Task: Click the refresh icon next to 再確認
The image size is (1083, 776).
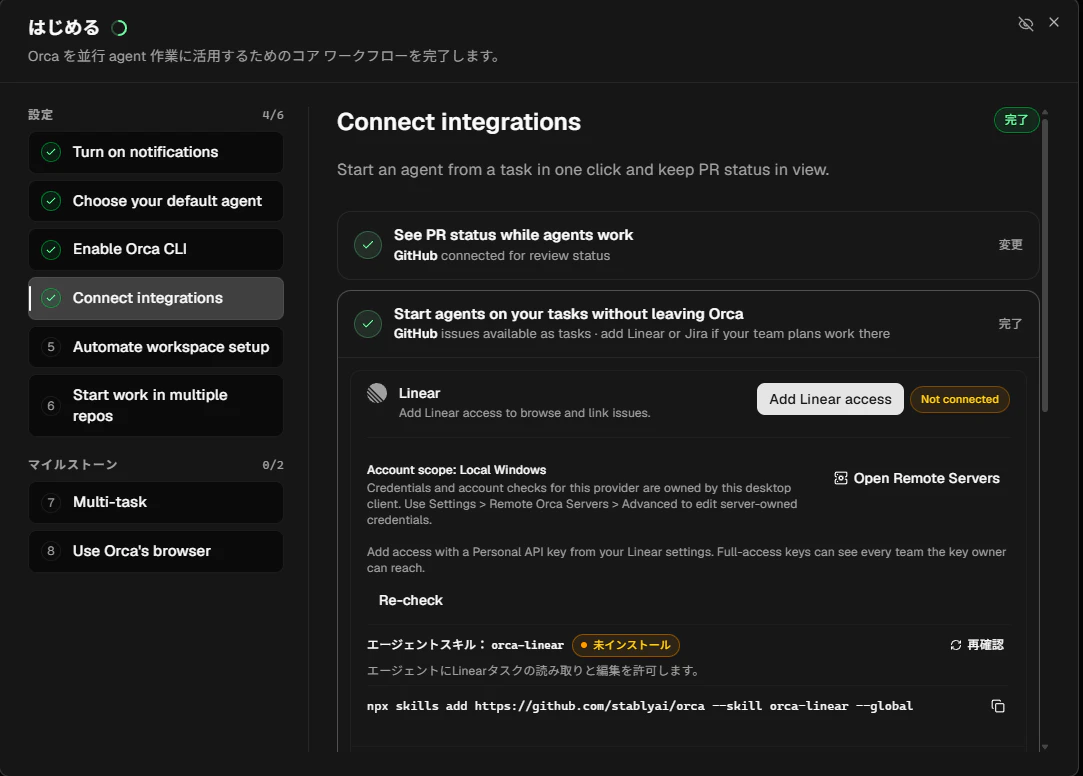Action: coord(956,645)
